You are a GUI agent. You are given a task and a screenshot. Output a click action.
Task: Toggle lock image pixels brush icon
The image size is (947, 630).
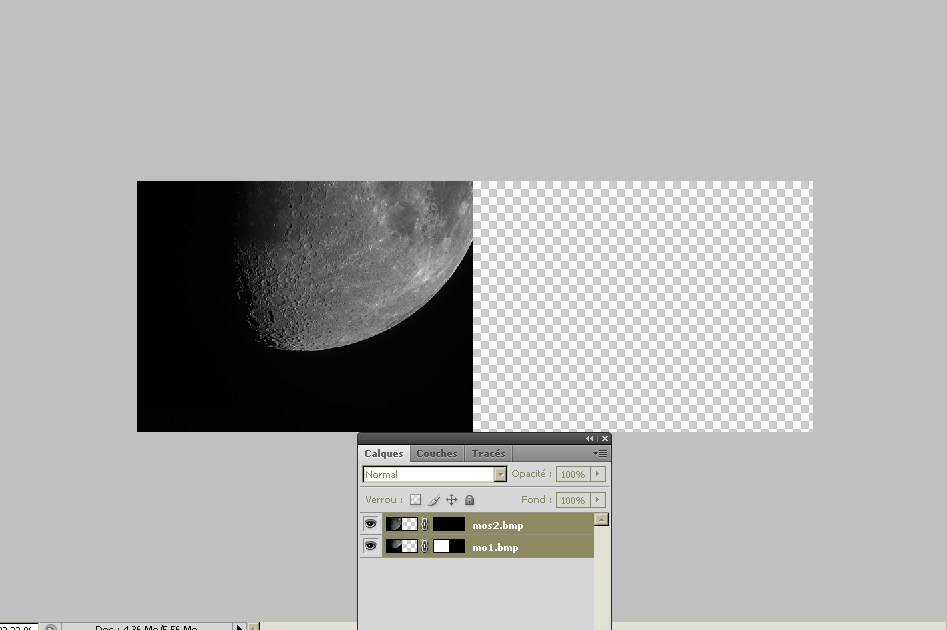[434, 500]
